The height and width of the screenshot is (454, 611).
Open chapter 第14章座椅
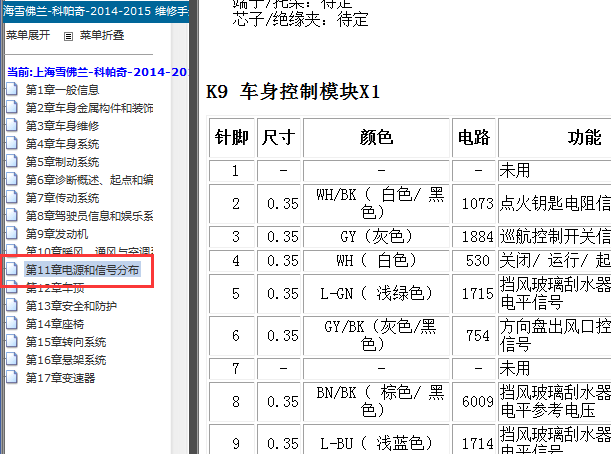click(55, 324)
